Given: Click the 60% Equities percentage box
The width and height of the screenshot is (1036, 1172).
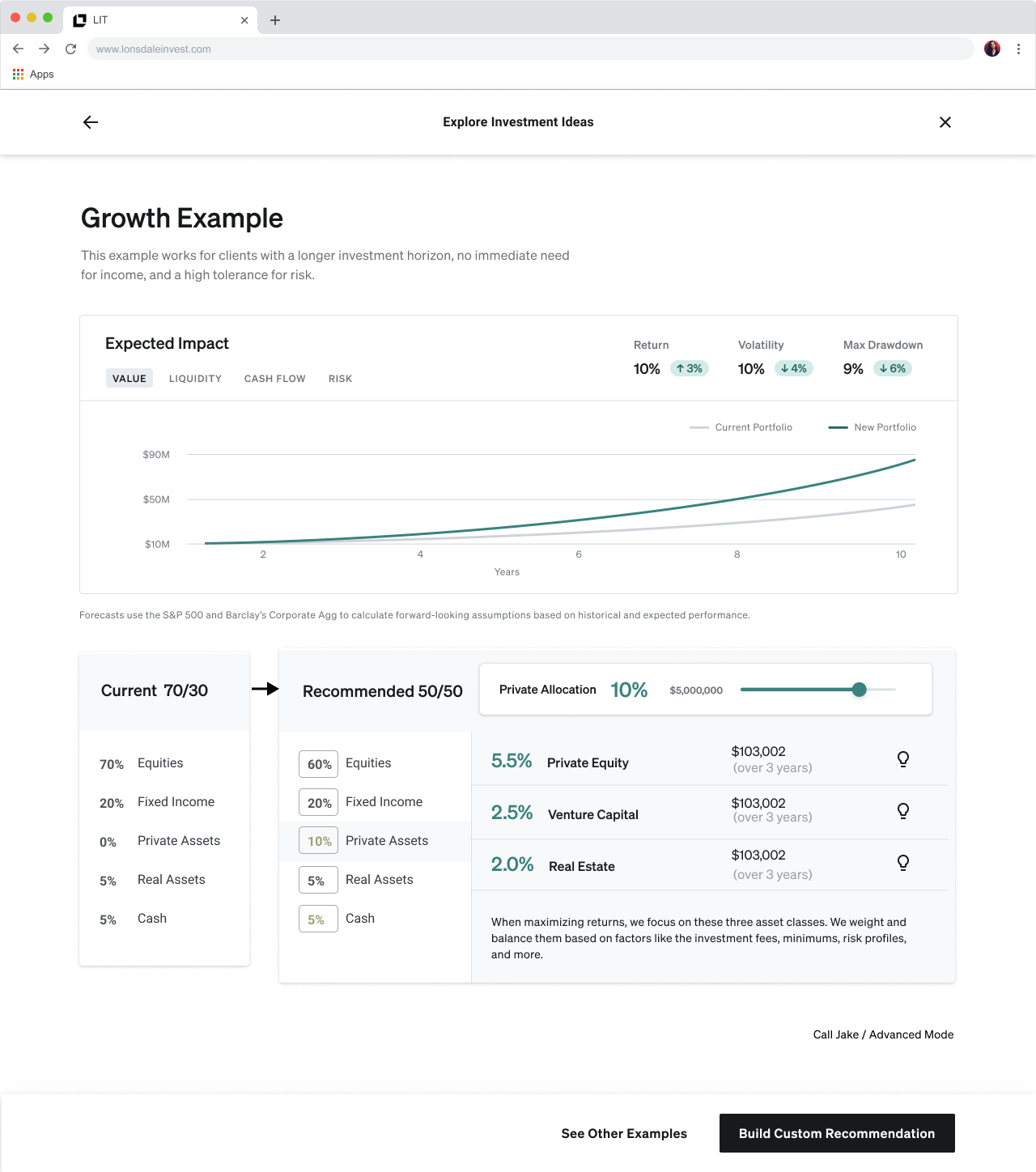Looking at the screenshot, I should coord(318,764).
